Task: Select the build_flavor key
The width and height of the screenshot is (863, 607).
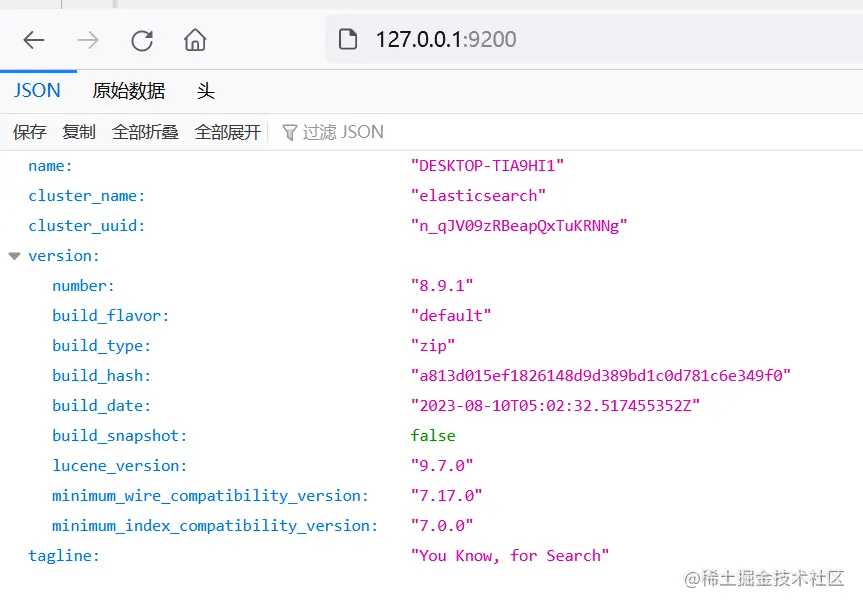Action: tap(110, 316)
